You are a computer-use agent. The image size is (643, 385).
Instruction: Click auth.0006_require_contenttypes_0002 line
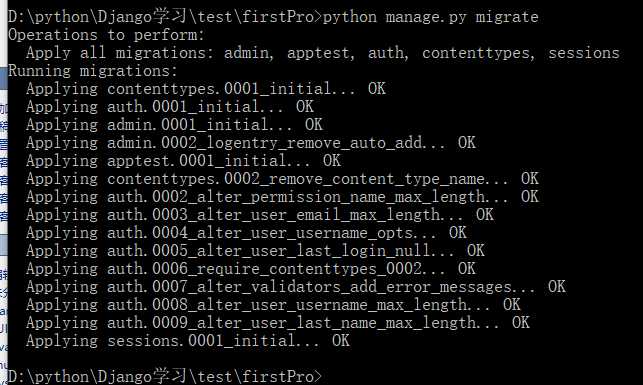click(x=251, y=269)
